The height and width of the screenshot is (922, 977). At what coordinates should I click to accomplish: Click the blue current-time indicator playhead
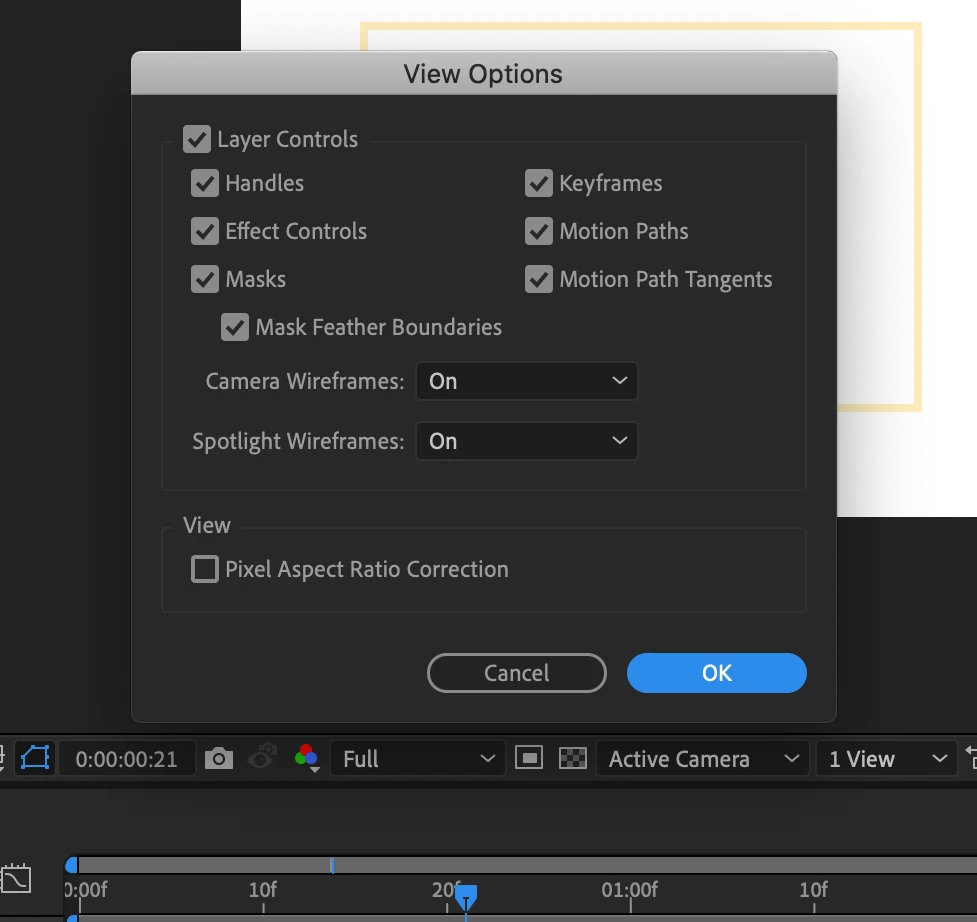tap(465, 897)
